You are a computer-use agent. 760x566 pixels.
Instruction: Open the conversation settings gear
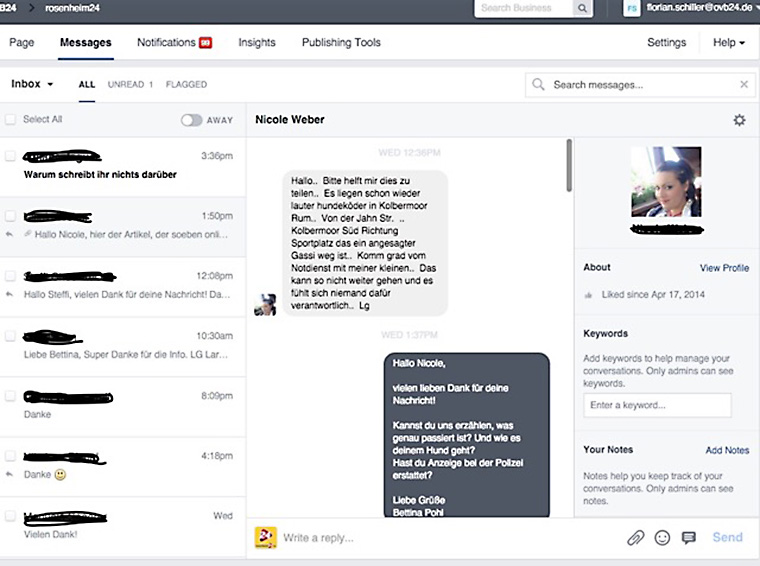pos(739,120)
